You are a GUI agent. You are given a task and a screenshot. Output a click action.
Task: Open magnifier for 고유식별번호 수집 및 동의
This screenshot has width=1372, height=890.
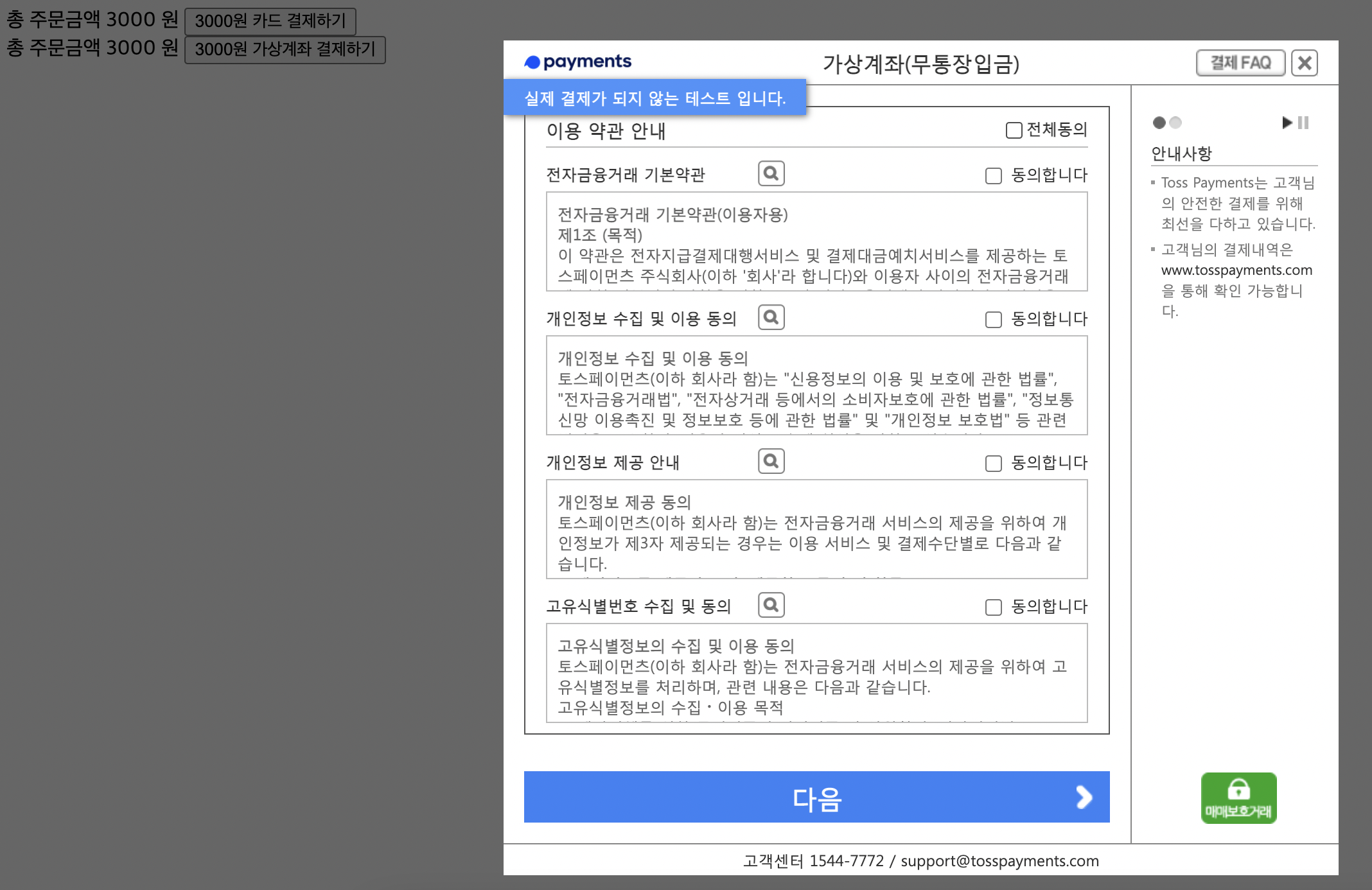click(x=771, y=605)
